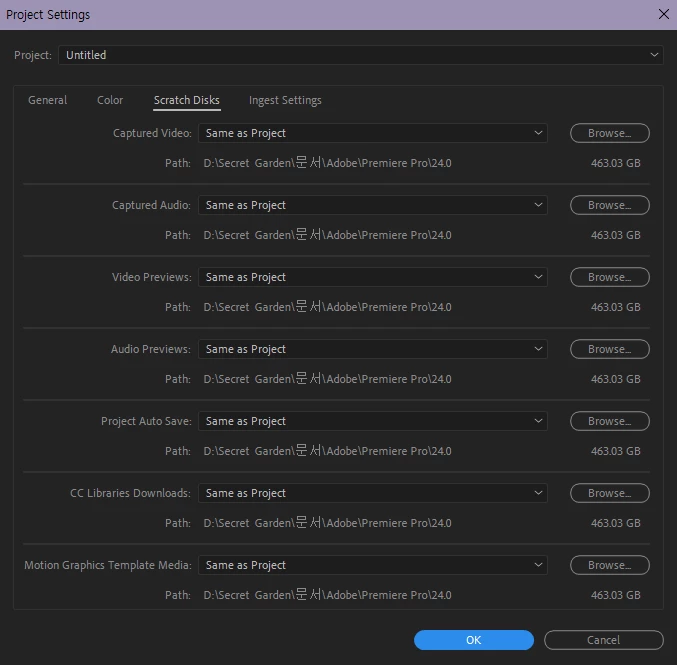
Task: Click the Project Auto Save label
Action: coord(146,421)
